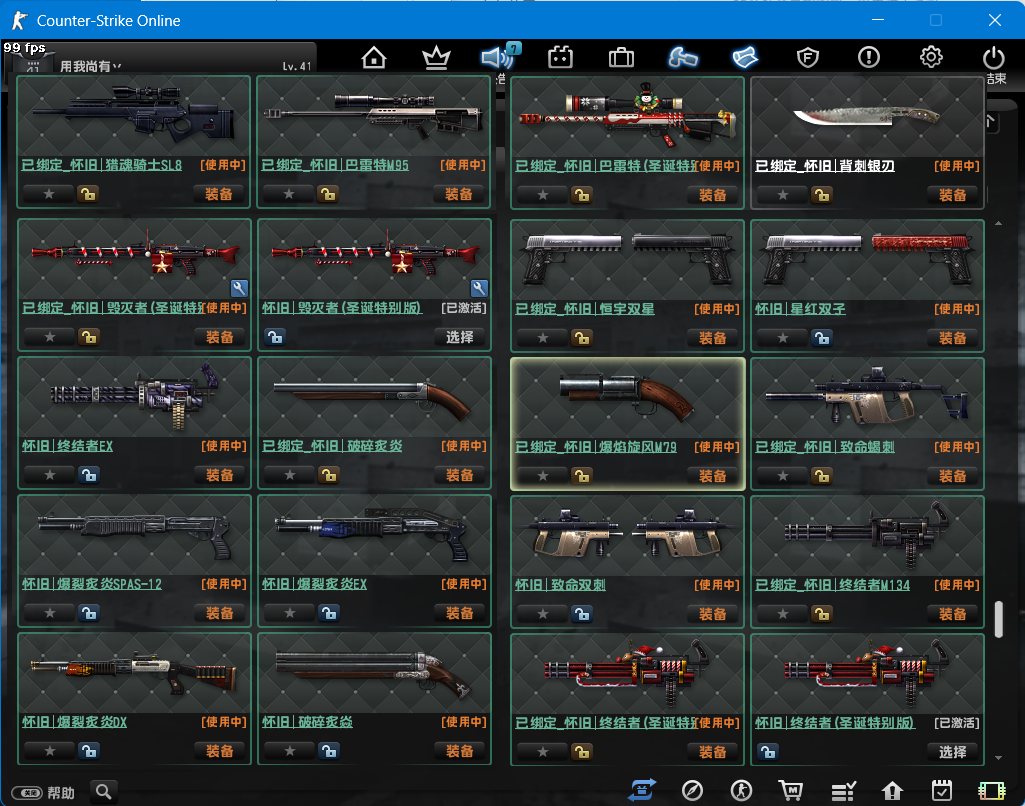Screen dimensions: 1025x806
Task: Select the 终结者EX minigun image
Action: [135, 397]
